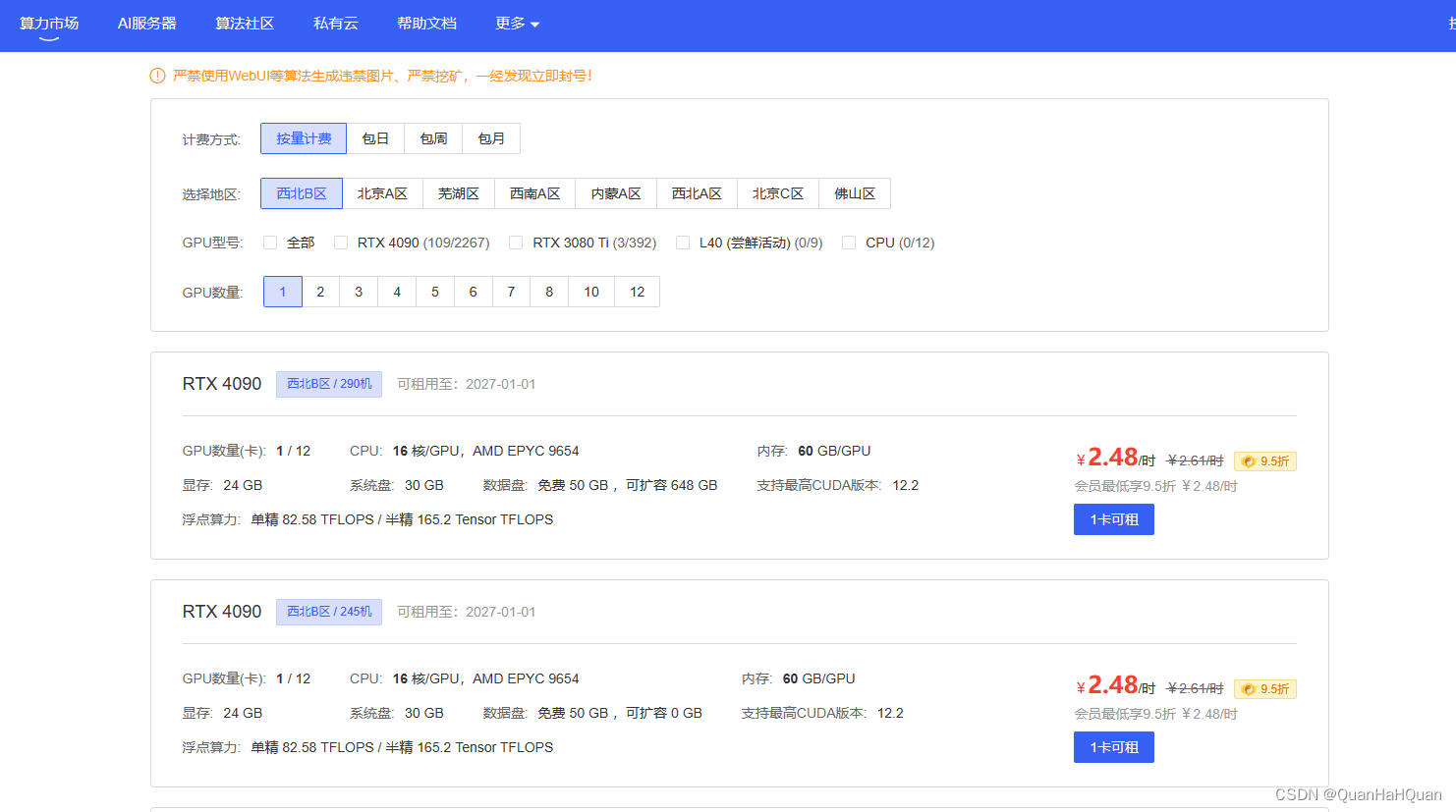Click 会员最低享9.5折 text on 245机 card
This screenshot has height=812, width=1456.
click(1125, 714)
